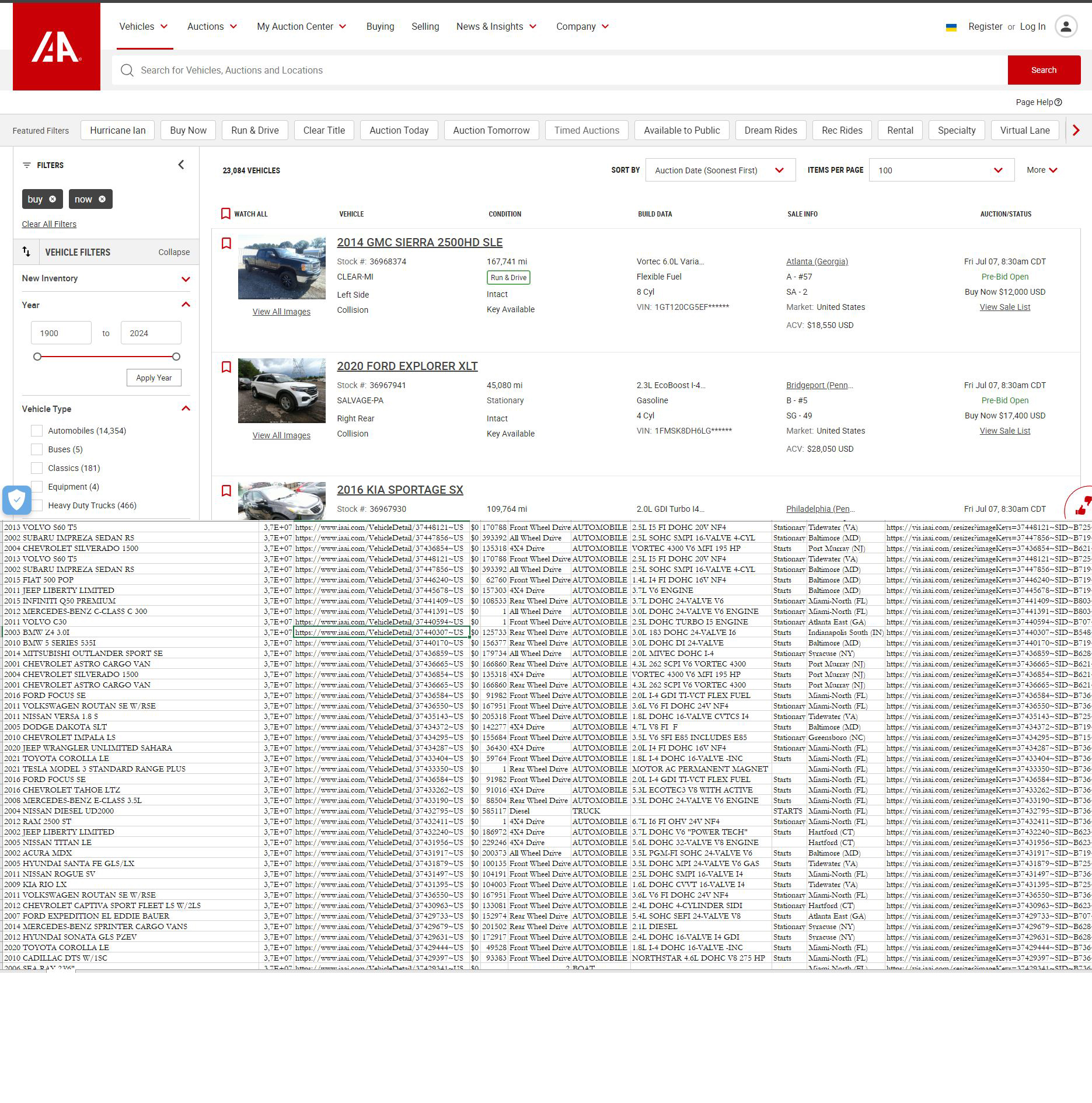The image size is (1092, 1103).
Task: Click the Page Help question icon
Action: 1058,102
